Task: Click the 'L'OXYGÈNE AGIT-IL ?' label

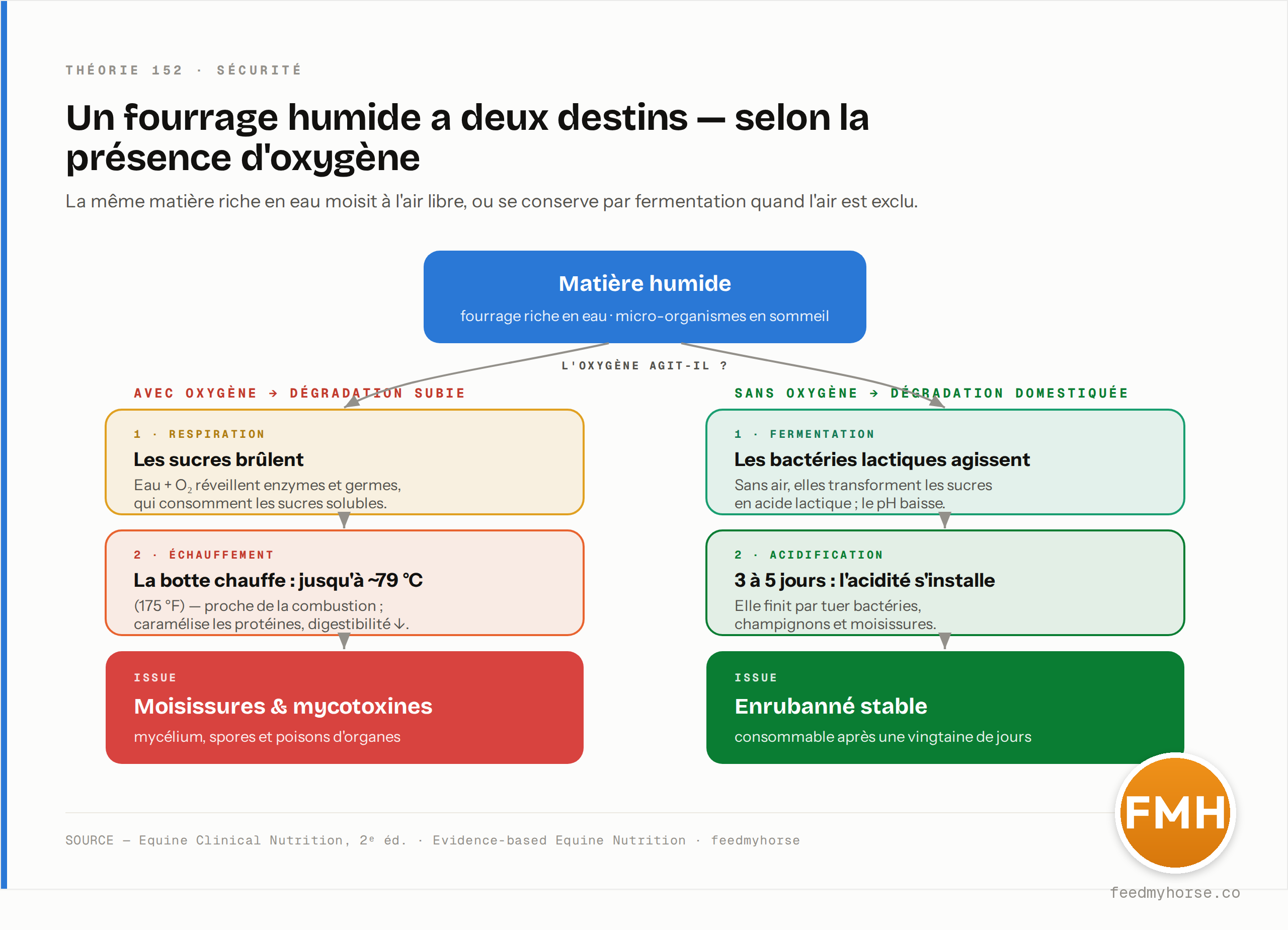Action: (645, 365)
